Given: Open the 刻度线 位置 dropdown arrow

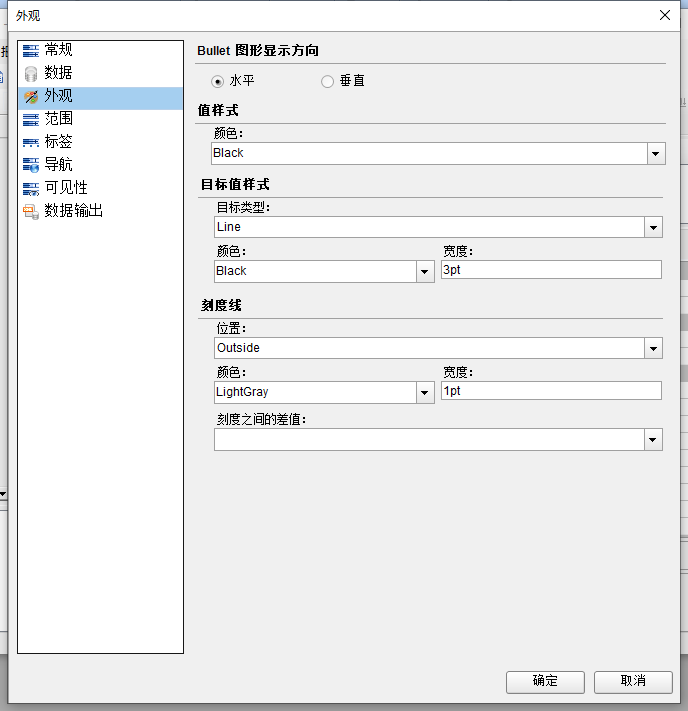Looking at the screenshot, I should pos(653,349).
